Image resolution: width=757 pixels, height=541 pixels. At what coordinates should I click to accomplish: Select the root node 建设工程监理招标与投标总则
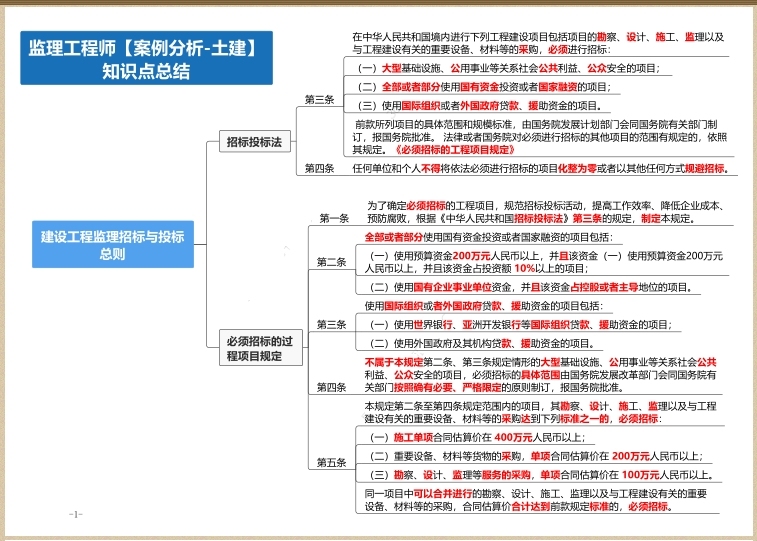click(x=112, y=245)
